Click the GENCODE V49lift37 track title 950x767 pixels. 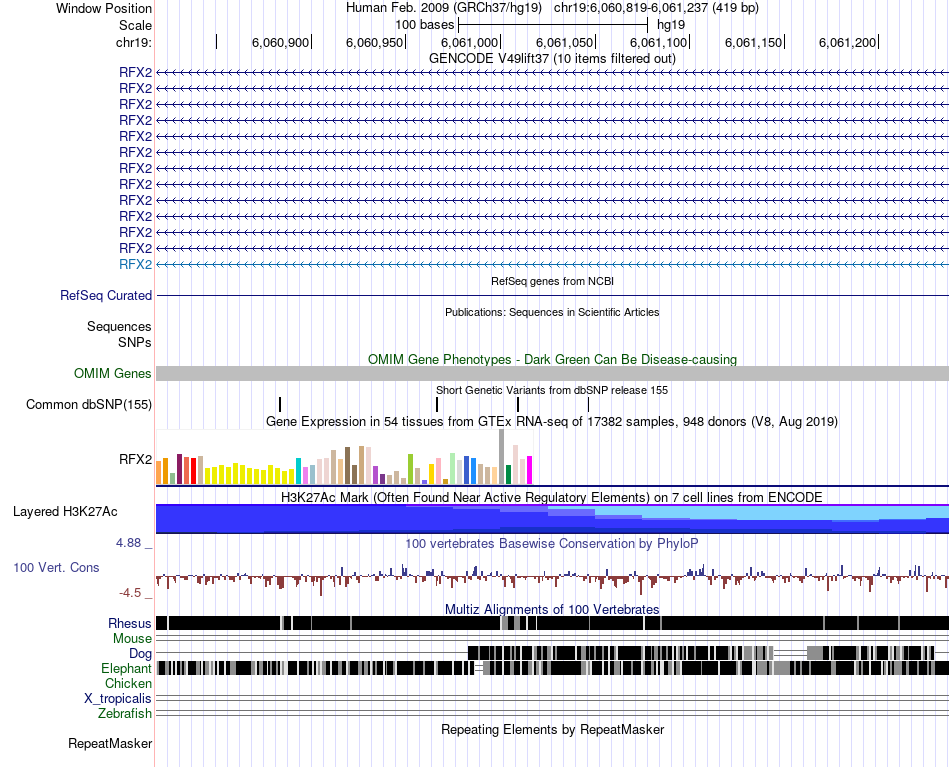tap(552, 59)
